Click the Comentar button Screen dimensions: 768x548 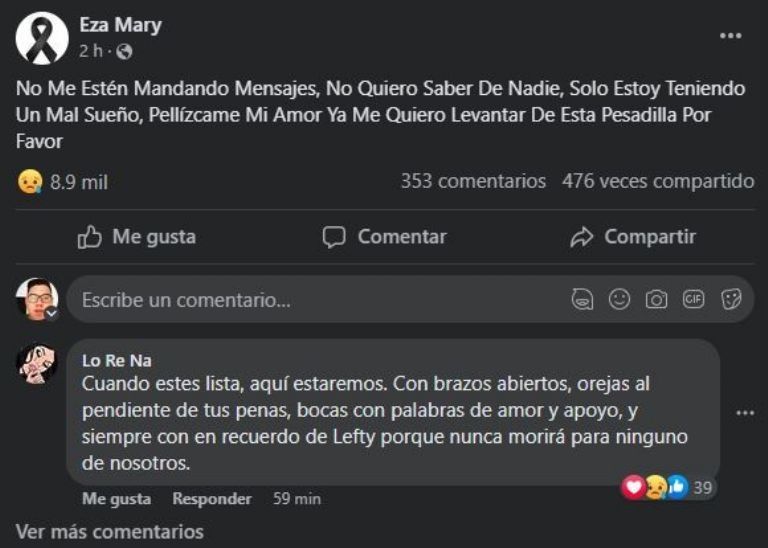pos(384,237)
